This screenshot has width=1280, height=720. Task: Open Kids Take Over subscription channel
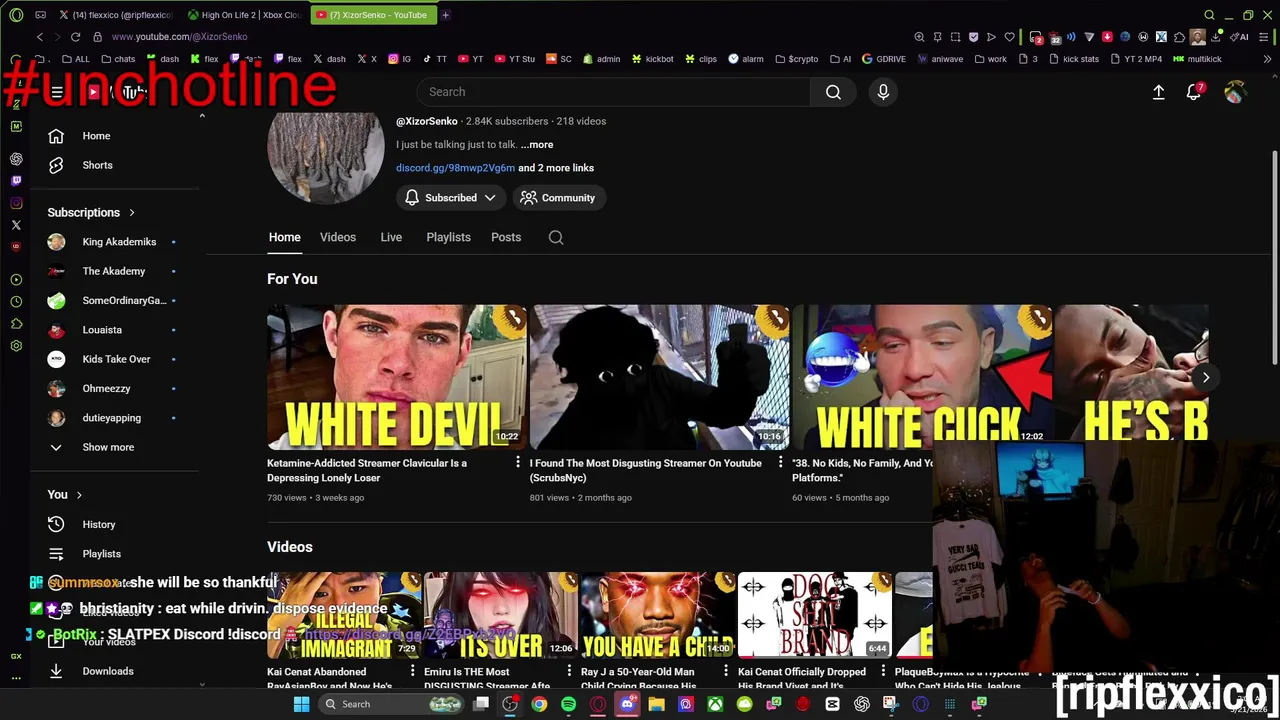[115, 359]
